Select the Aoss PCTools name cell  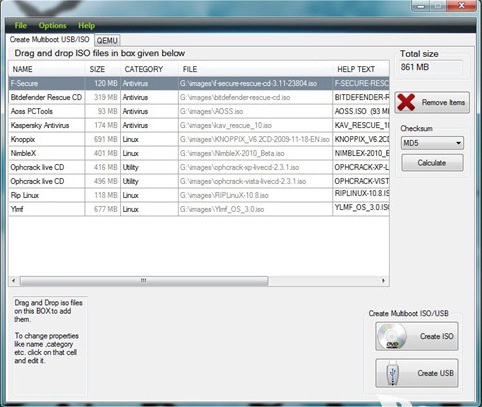(x=46, y=111)
